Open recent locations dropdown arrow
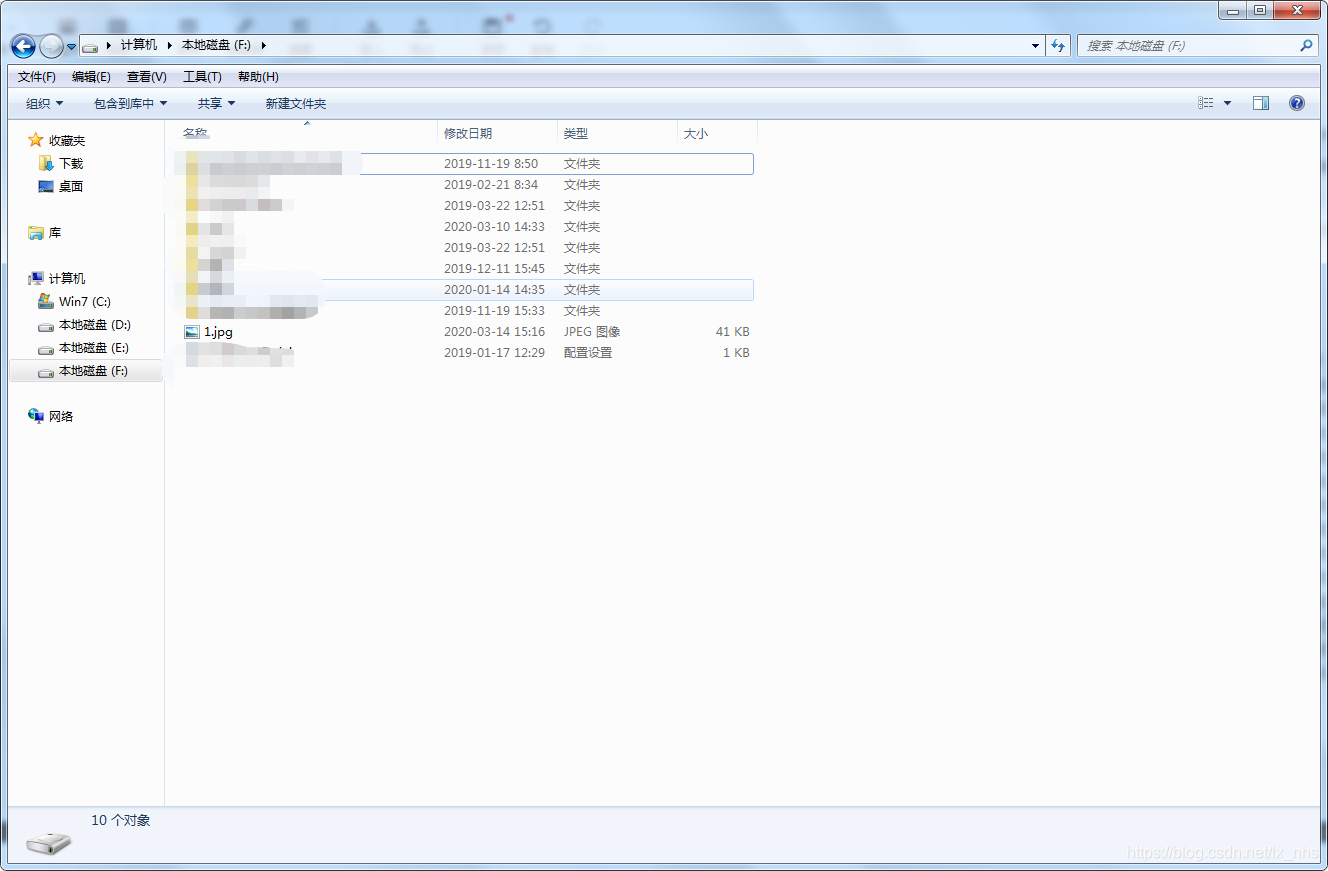The width and height of the screenshot is (1328, 871). click(71, 47)
